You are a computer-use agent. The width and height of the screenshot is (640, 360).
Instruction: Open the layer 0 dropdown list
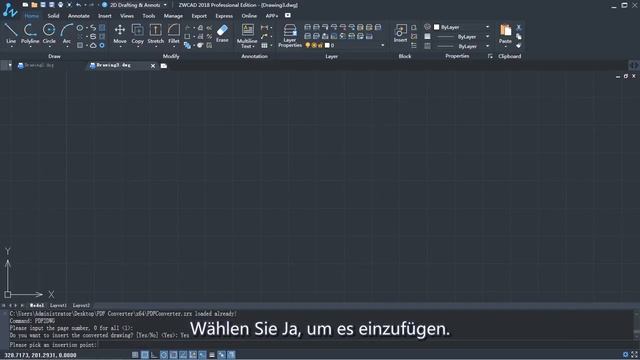(x=382, y=45)
